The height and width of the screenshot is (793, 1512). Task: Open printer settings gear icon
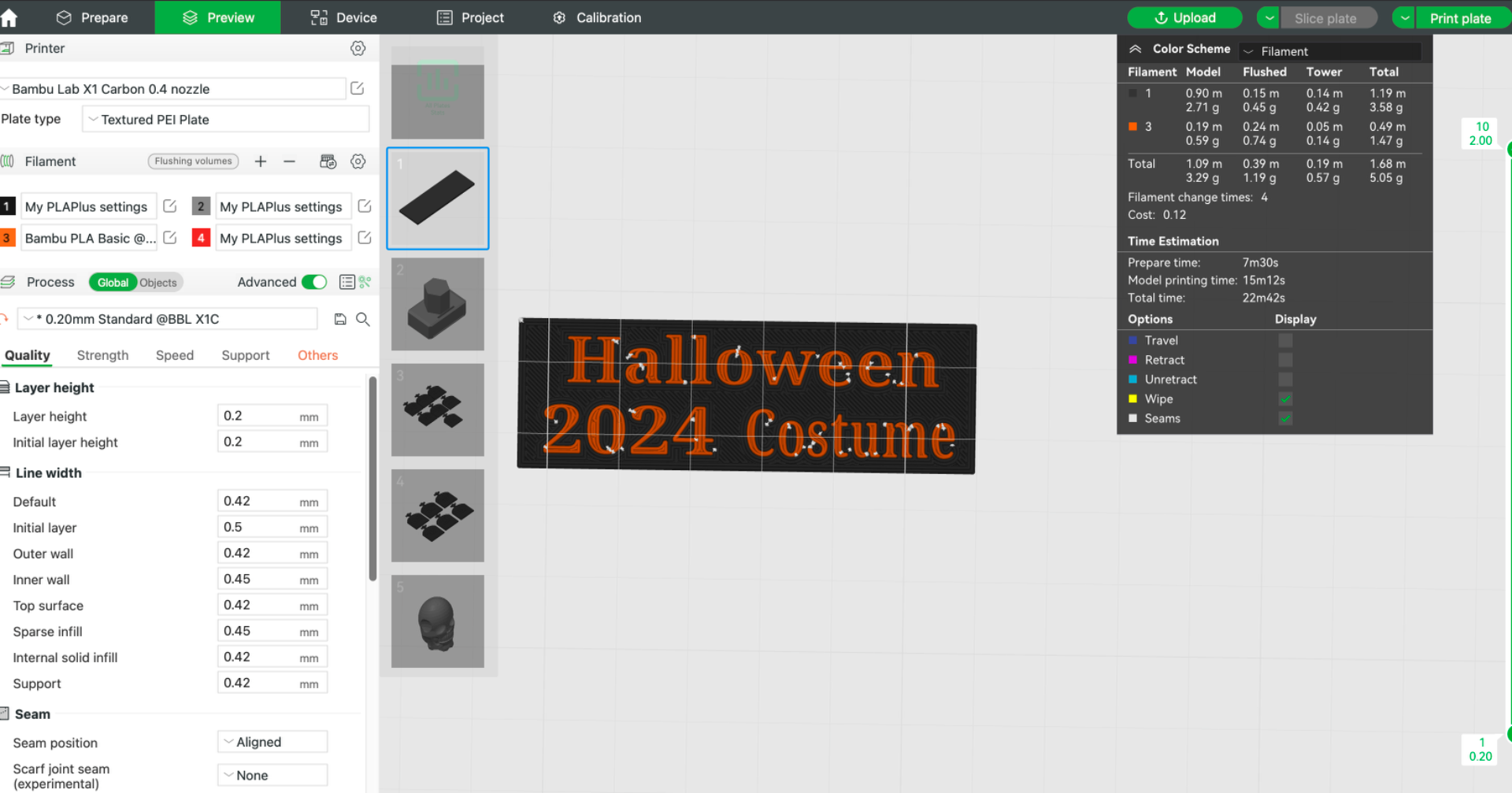358,49
